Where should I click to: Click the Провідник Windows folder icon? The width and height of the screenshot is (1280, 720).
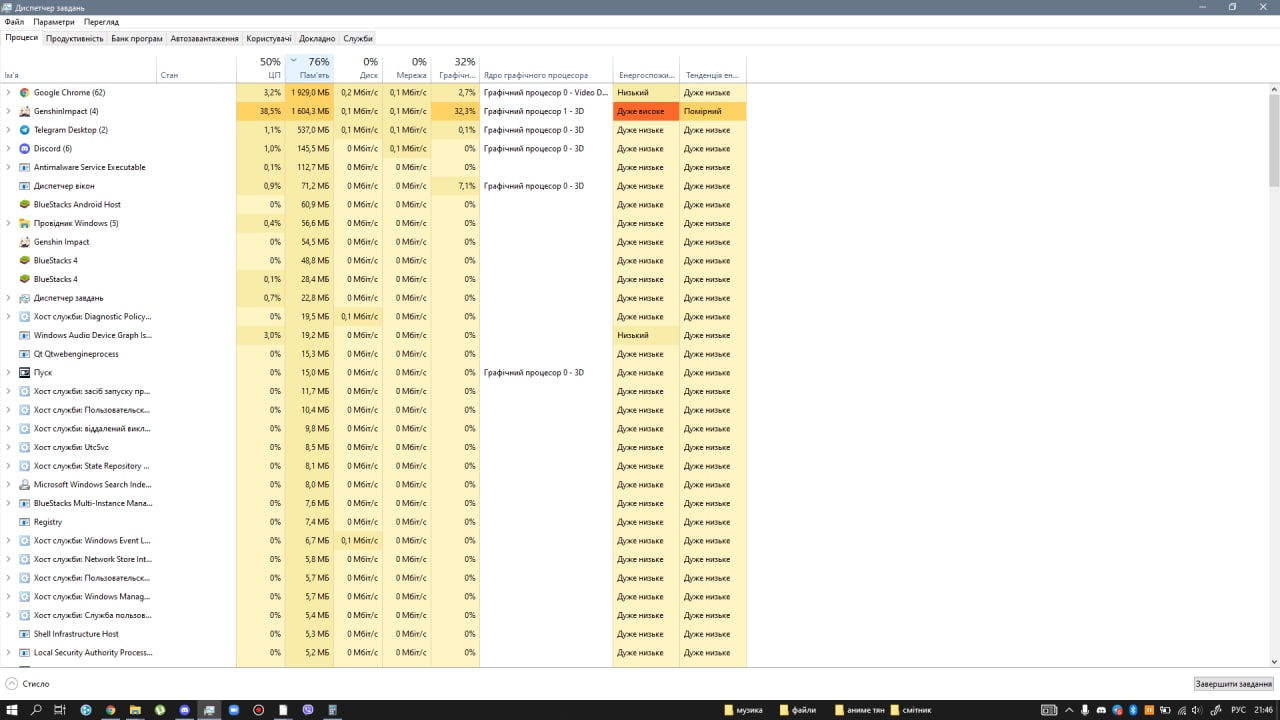(24, 223)
